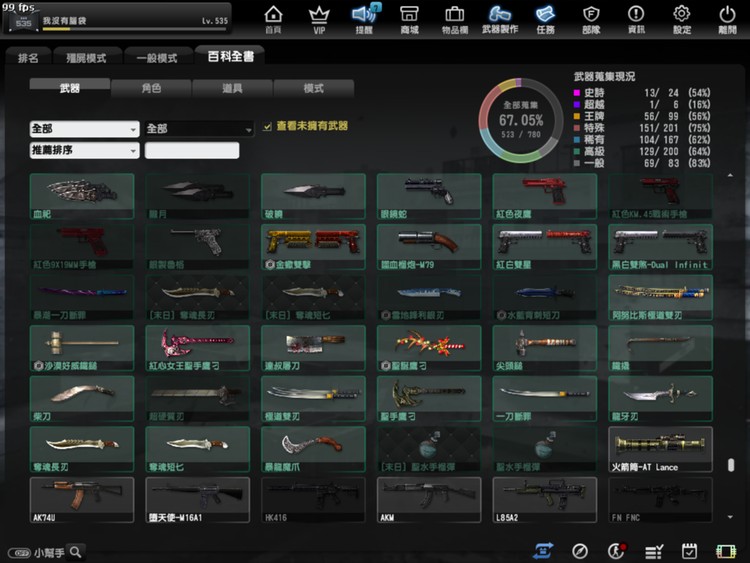Open the 任務 missions icon
The height and width of the screenshot is (563, 750).
(x=545, y=18)
